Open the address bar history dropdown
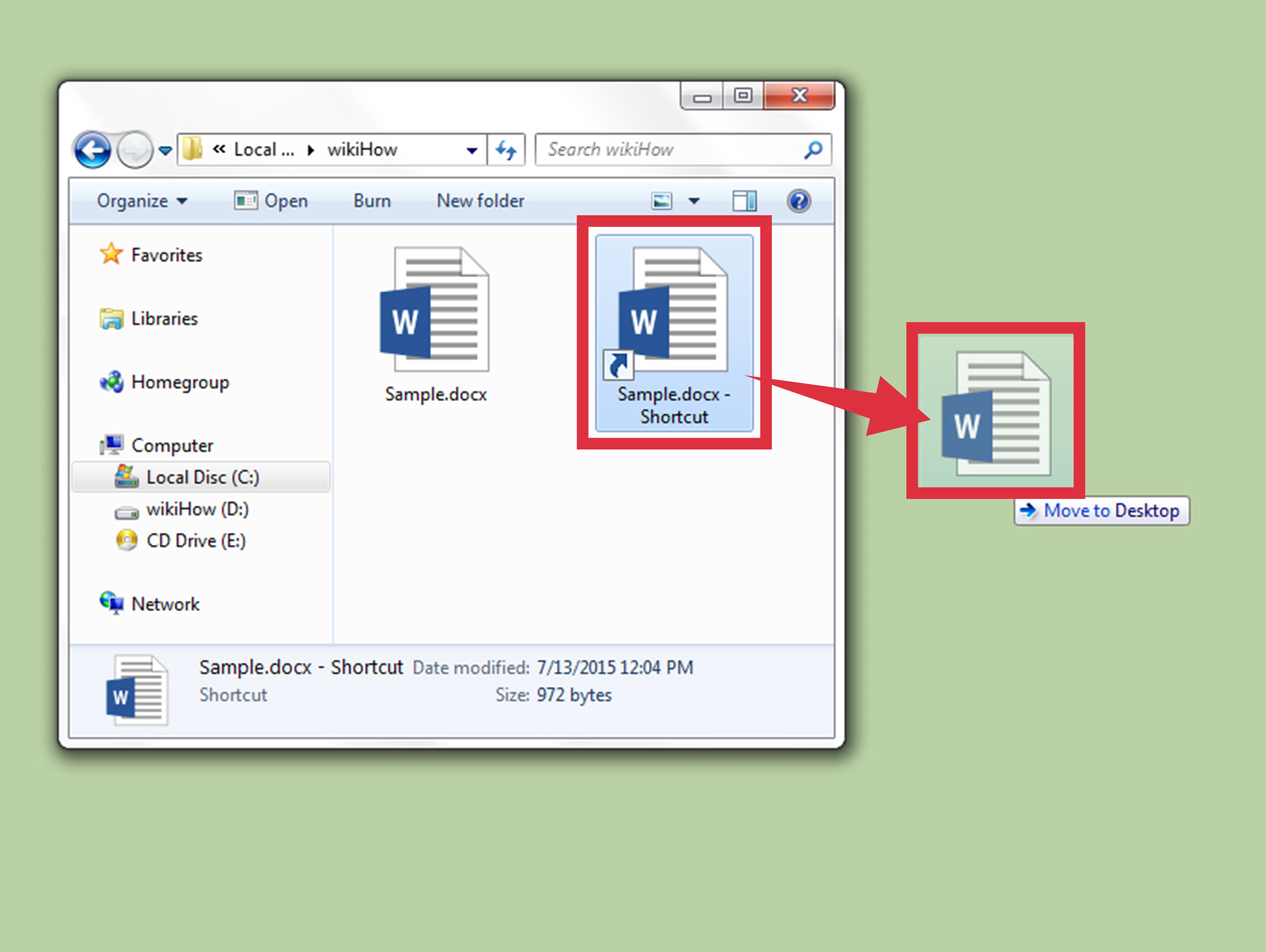The height and width of the screenshot is (952, 1266). 472,150
